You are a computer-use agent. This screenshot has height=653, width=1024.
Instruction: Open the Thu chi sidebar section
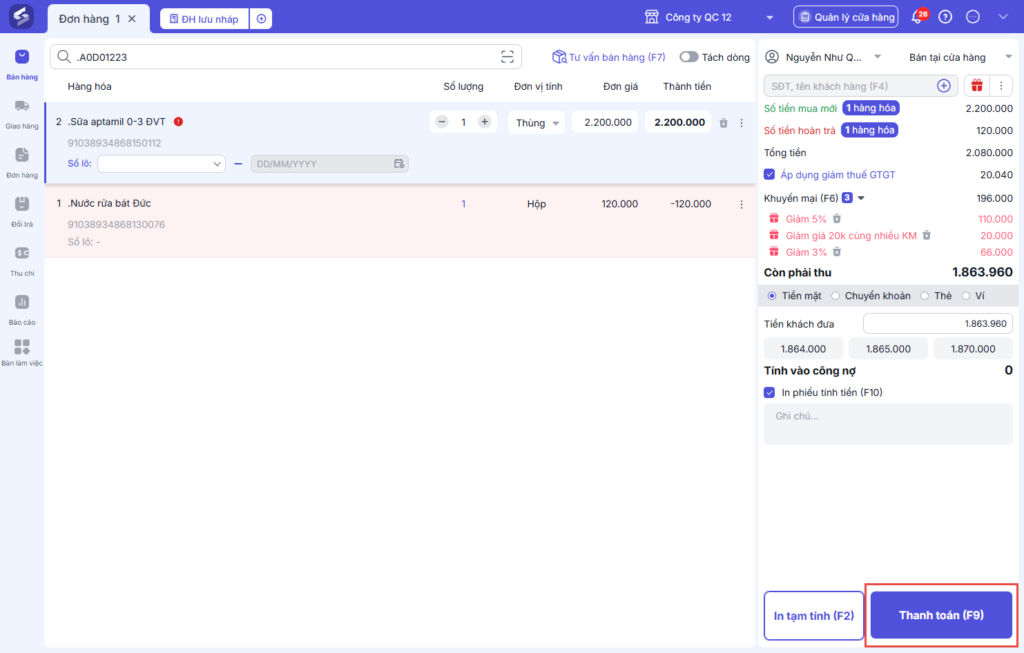22,261
